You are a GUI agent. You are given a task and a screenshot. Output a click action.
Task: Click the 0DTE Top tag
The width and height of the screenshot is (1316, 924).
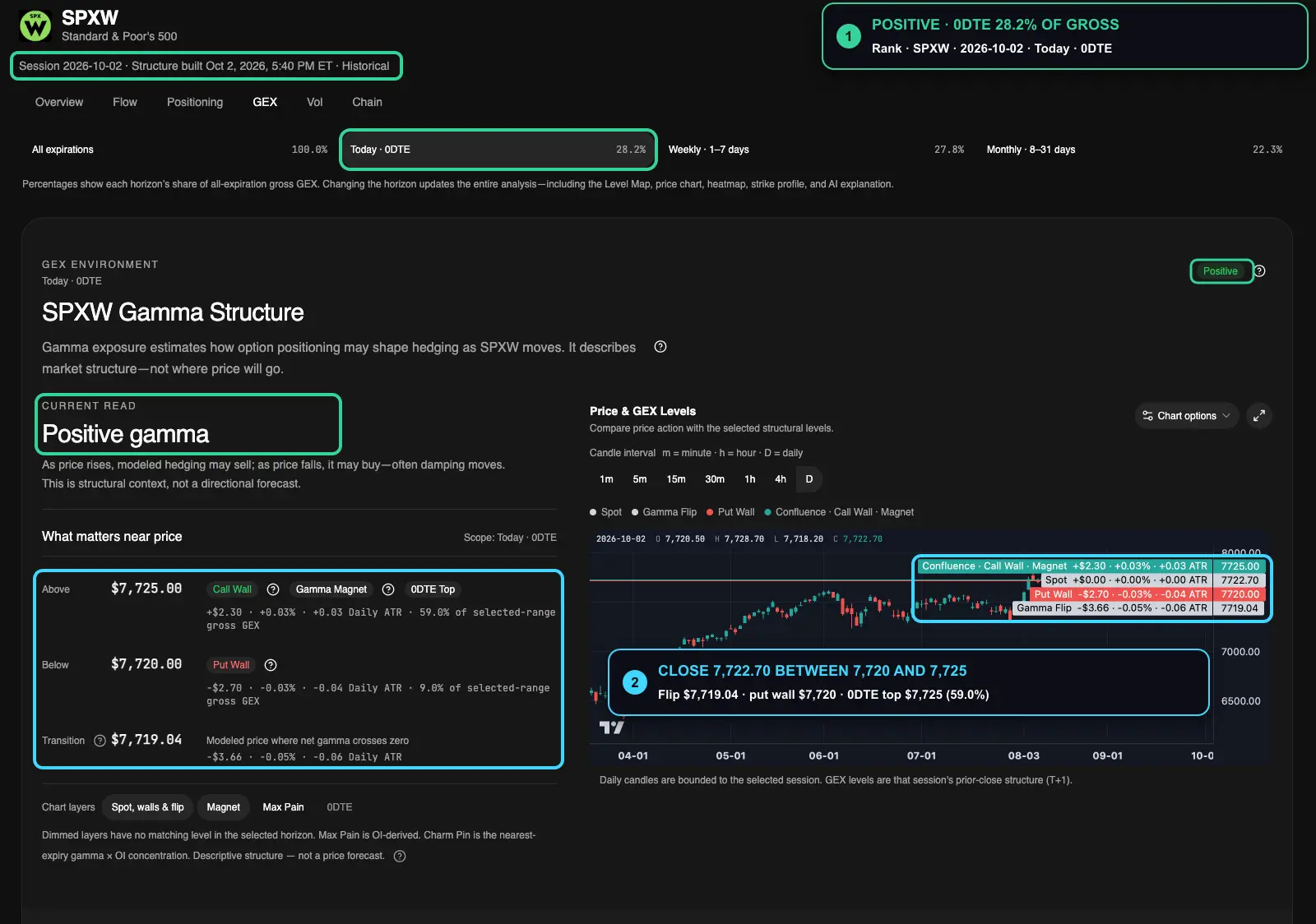433,589
